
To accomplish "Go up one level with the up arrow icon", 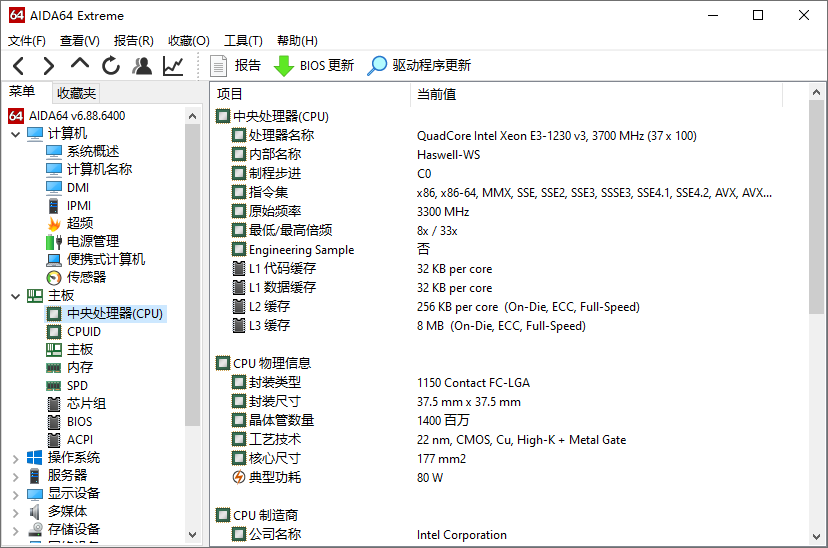I will point(80,64).
